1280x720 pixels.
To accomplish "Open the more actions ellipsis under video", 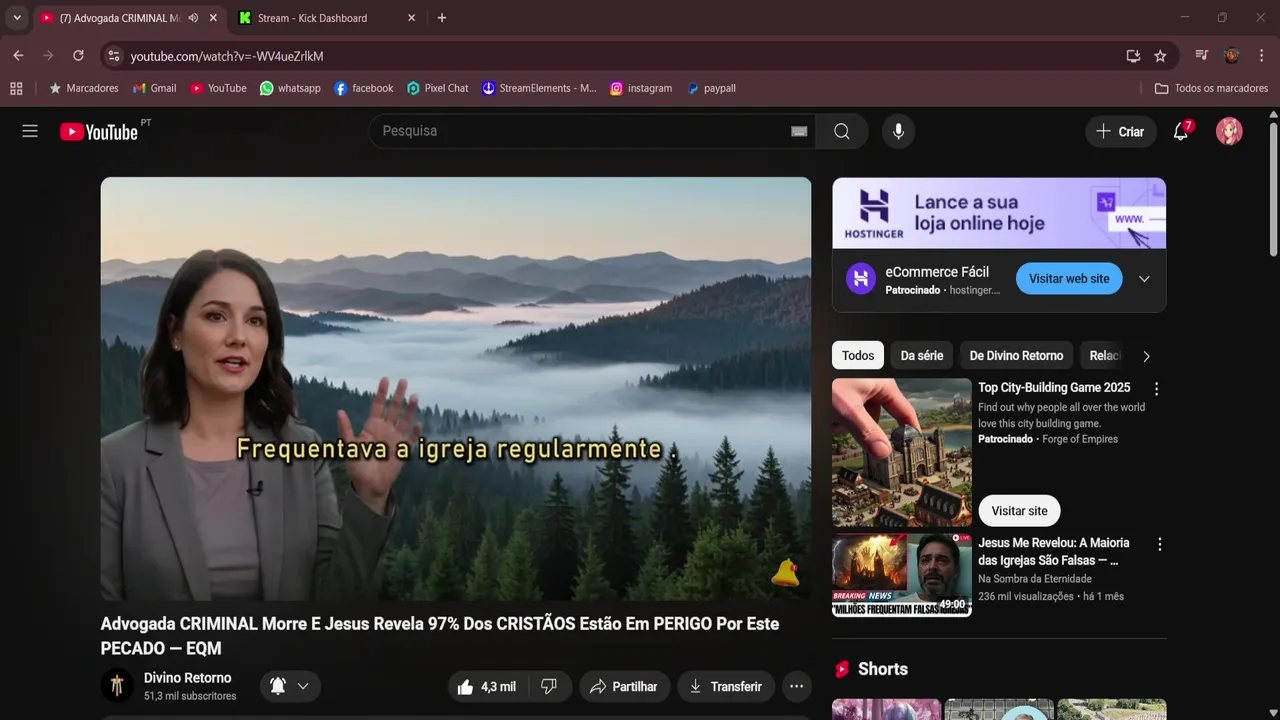I will 796,686.
